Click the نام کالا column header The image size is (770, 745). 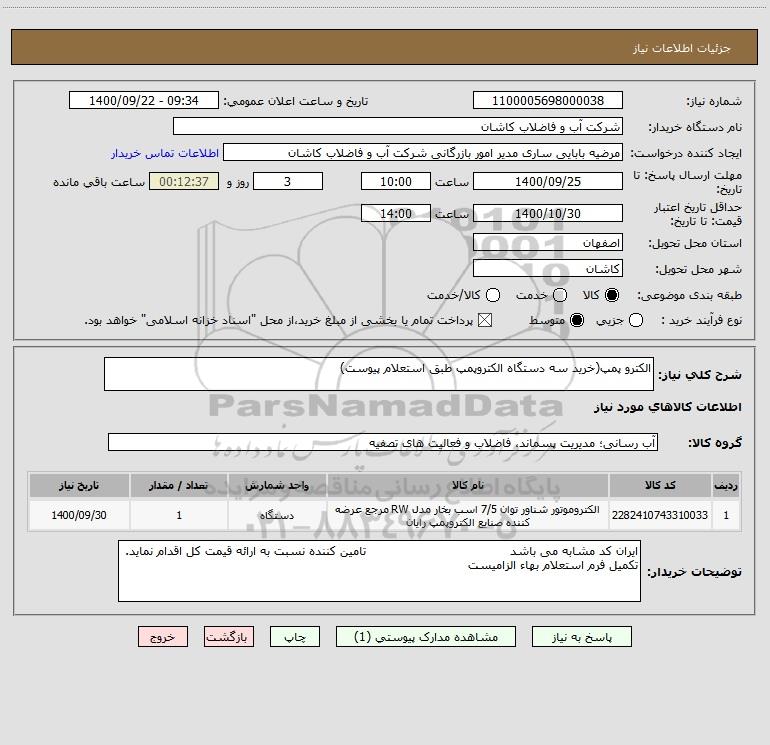click(468, 485)
